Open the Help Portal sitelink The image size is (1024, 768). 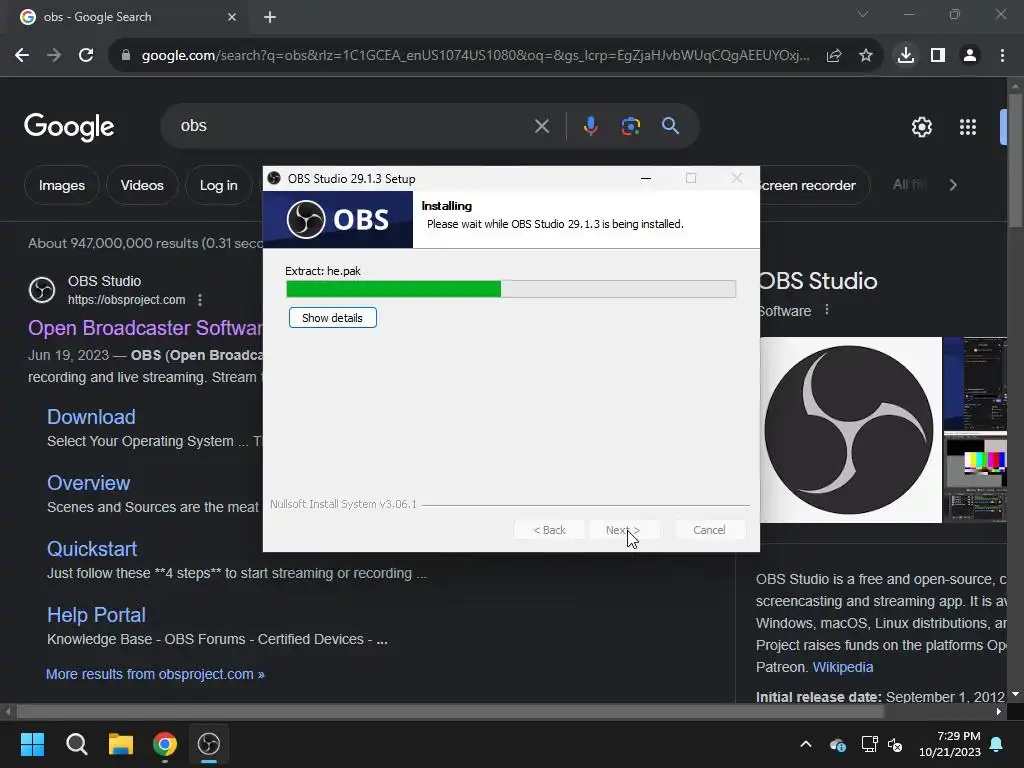(x=96, y=615)
